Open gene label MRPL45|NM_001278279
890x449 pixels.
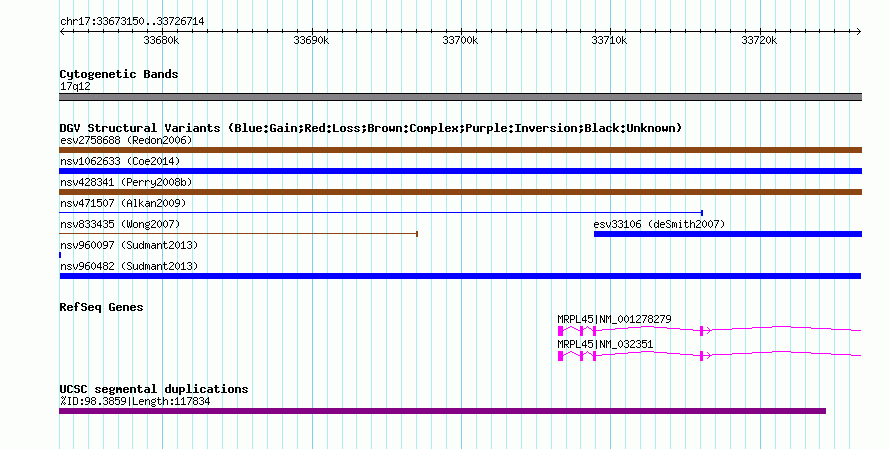pos(614,320)
